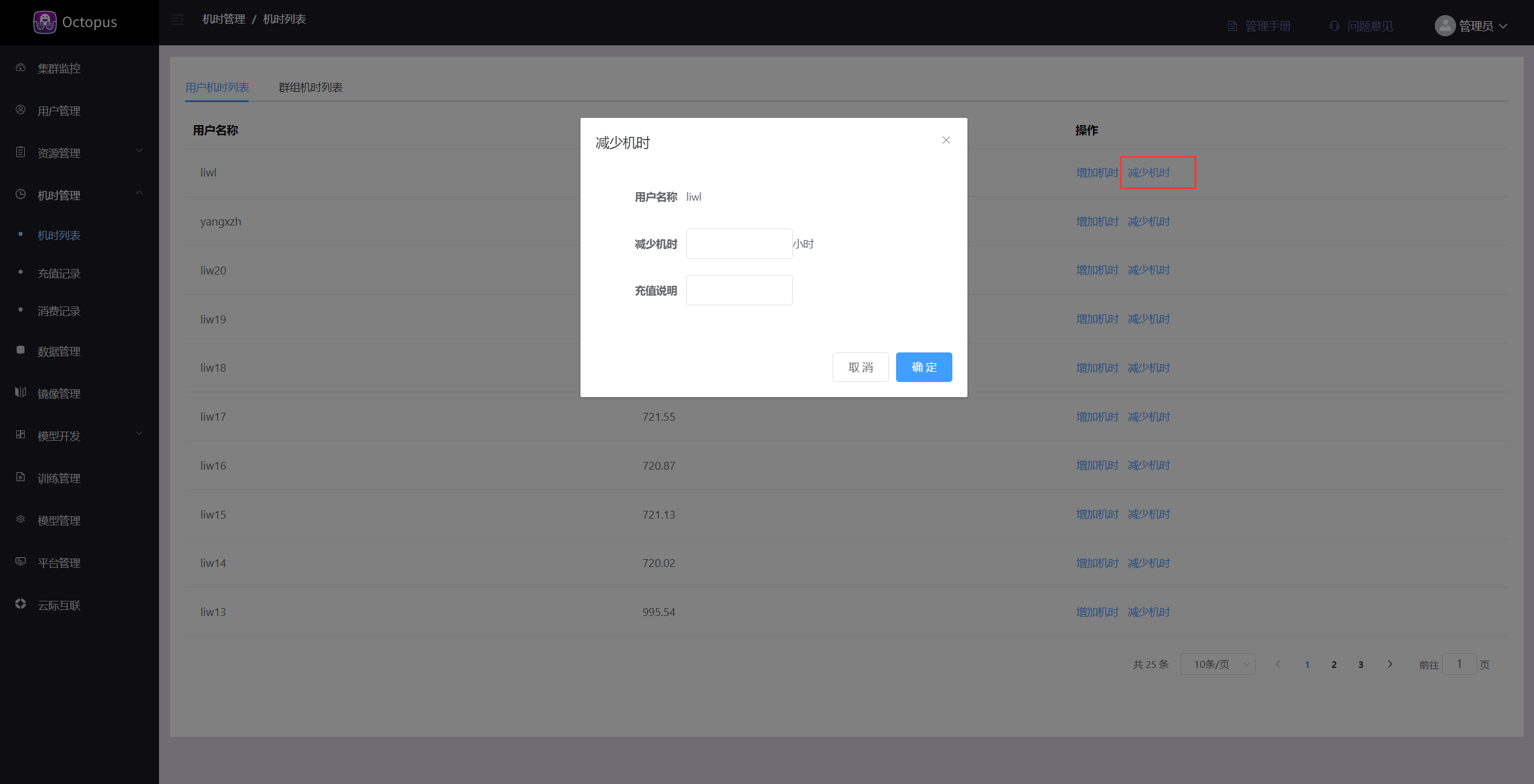Screen dimensions: 1534x784
Task: Go to page 3 in pagination
Action: 1360,665
